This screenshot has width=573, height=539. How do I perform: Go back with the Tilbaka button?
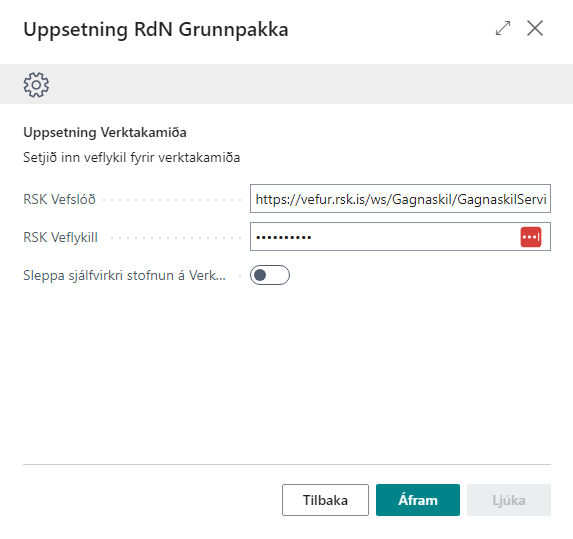(x=325, y=500)
